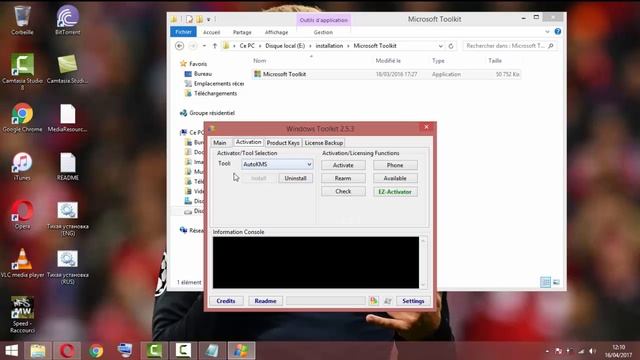Click the Available button

tap(395, 178)
